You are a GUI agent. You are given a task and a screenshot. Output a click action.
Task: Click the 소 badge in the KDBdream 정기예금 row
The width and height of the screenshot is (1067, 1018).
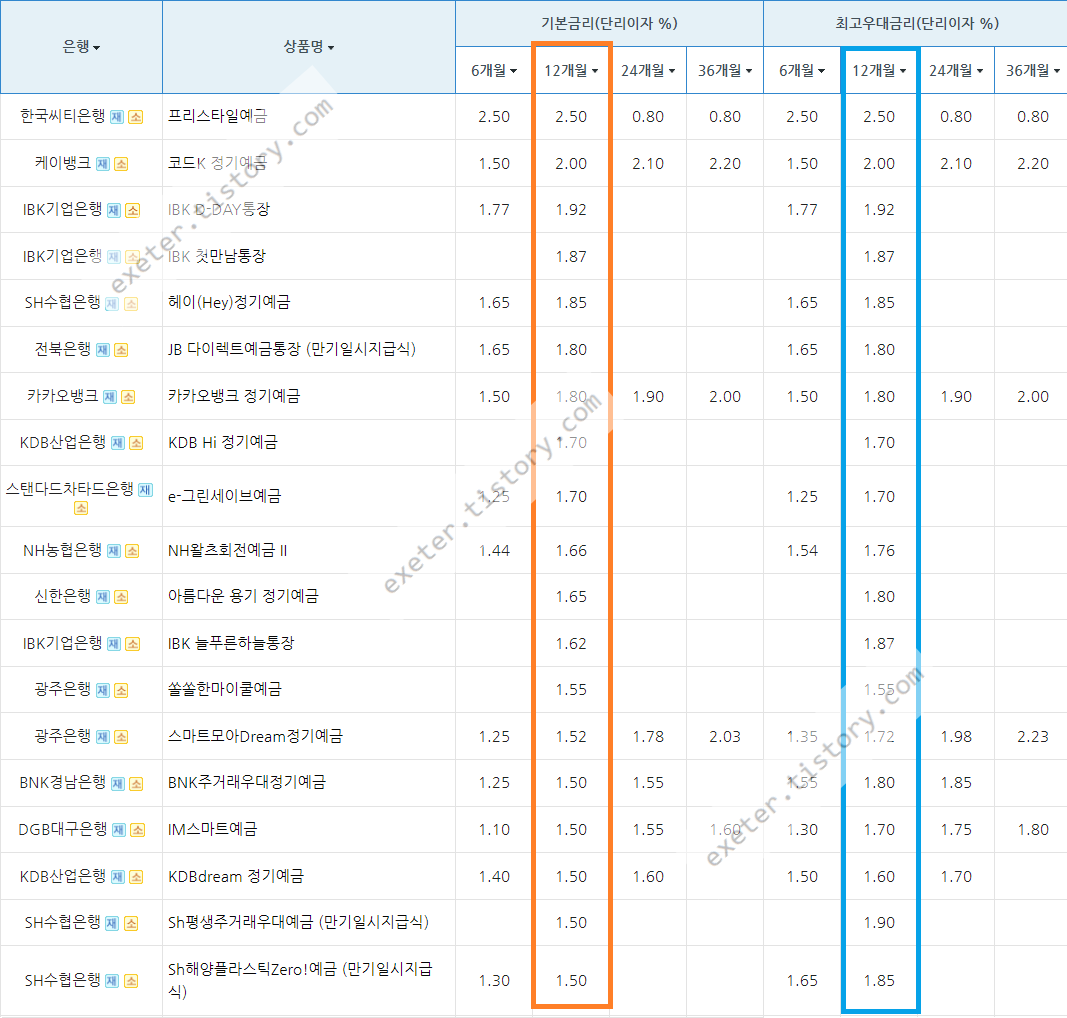coord(136,877)
